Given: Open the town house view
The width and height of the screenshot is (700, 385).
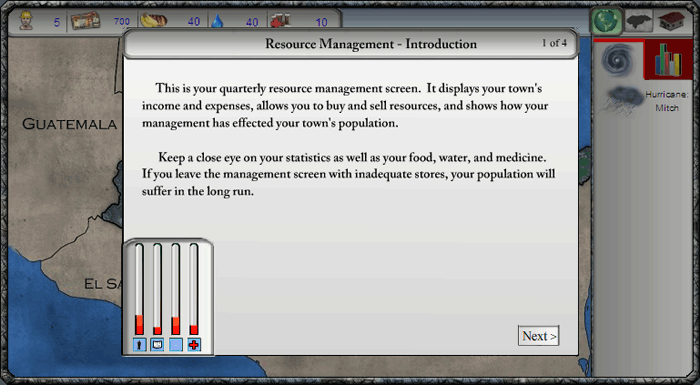Looking at the screenshot, I should point(671,21).
